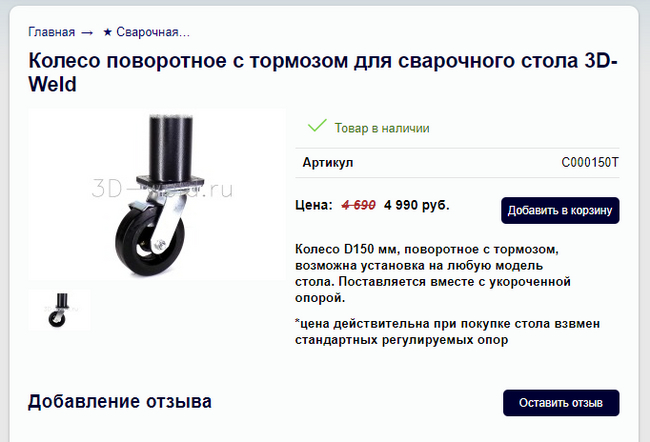The image size is (650, 442).
Task: Click the current price 4 990 руб.
Action: click(x=417, y=205)
